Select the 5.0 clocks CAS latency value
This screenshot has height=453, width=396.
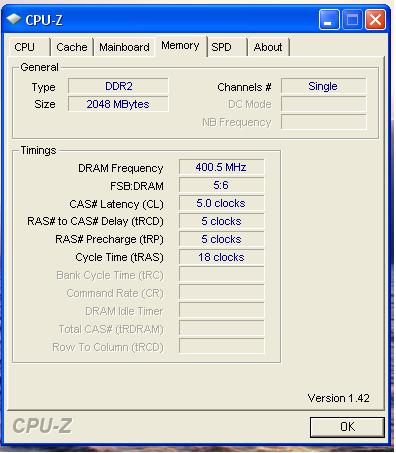click(222, 203)
